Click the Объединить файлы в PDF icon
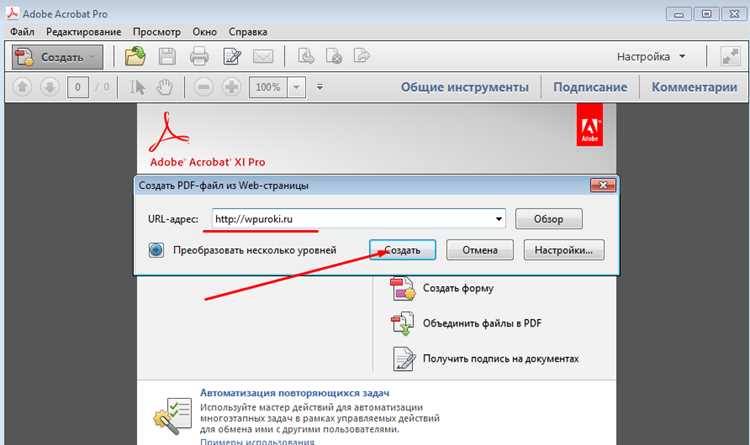 [x=403, y=323]
